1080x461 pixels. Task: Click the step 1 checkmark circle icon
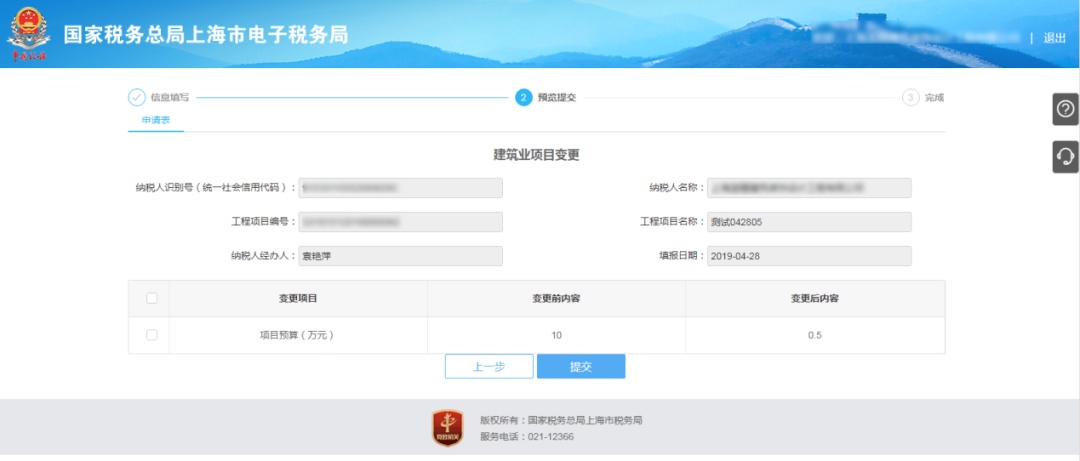(137, 97)
